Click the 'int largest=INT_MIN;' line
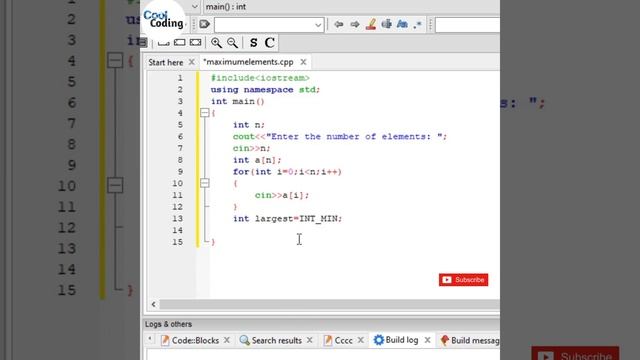The height and width of the screenshot is (360, 640). point(287,219)
